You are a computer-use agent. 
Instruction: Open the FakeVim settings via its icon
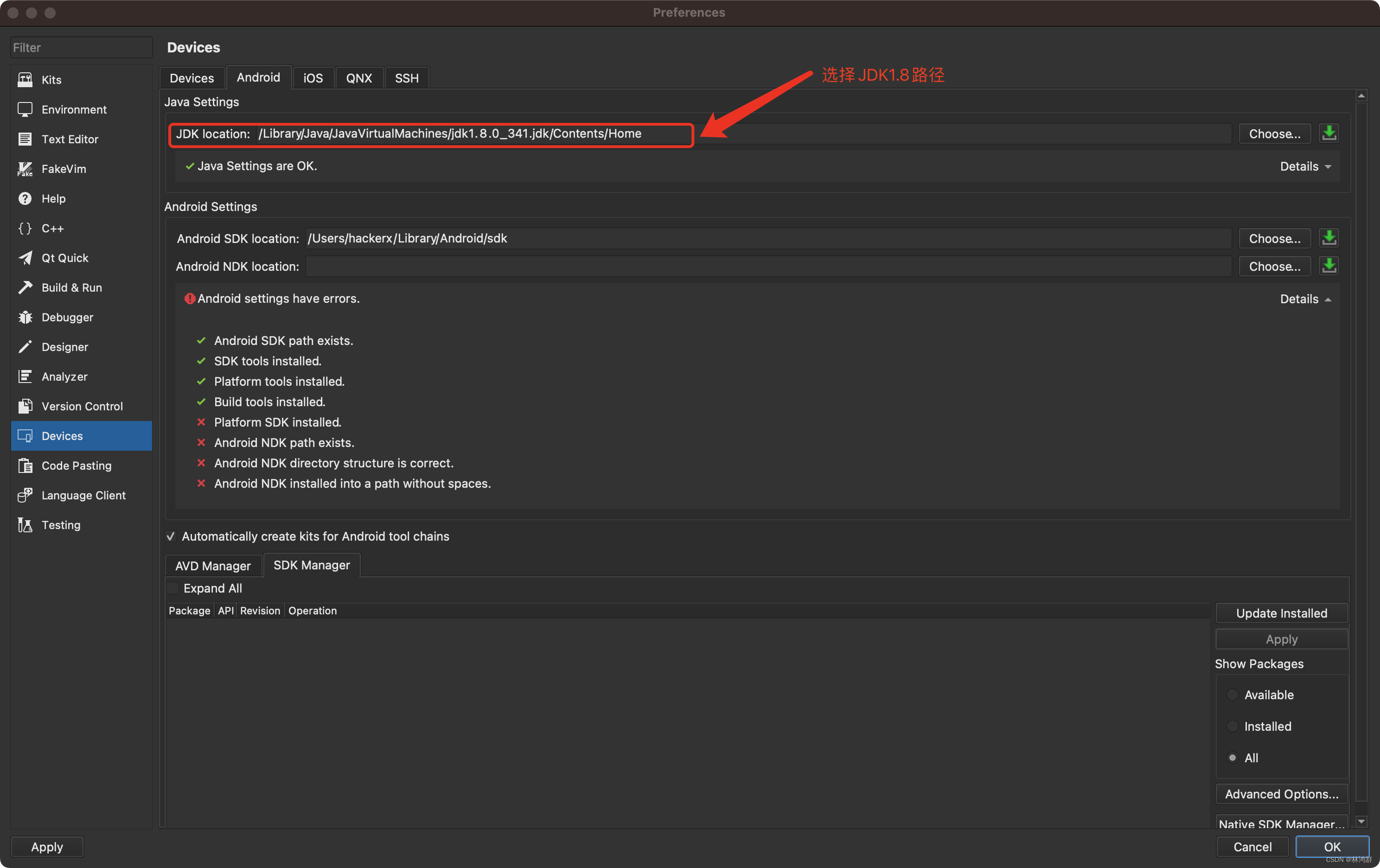point(25,168)
